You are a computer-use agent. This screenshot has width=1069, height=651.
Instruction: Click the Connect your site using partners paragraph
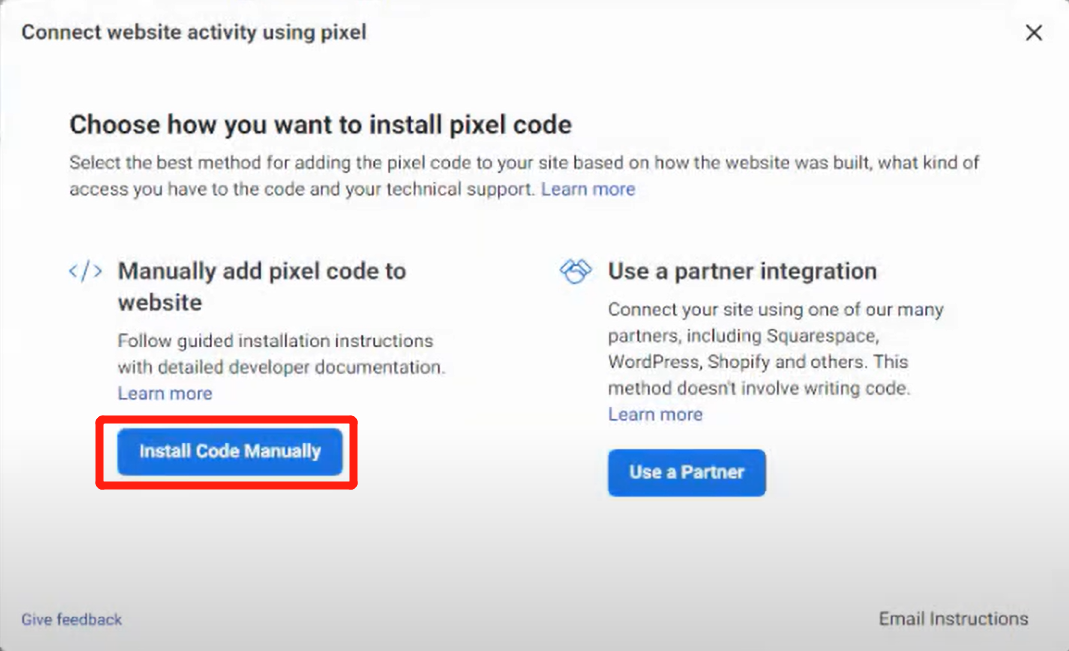tap(776, 348)
